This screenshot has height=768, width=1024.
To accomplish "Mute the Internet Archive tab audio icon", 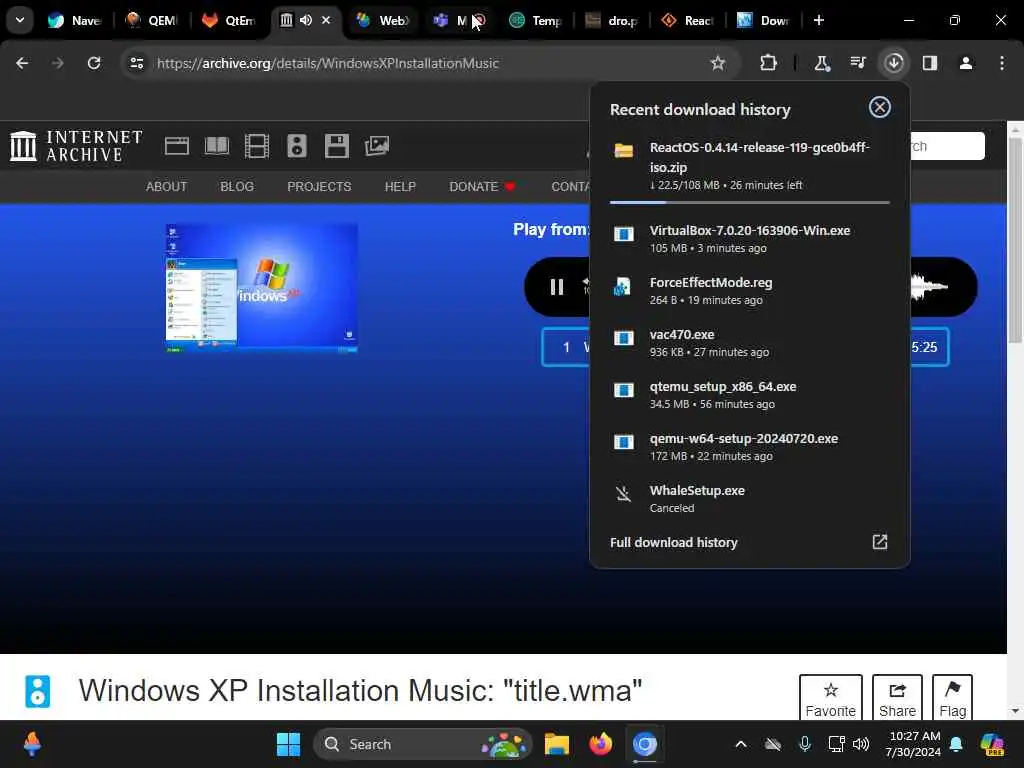I will click(306, 20).
